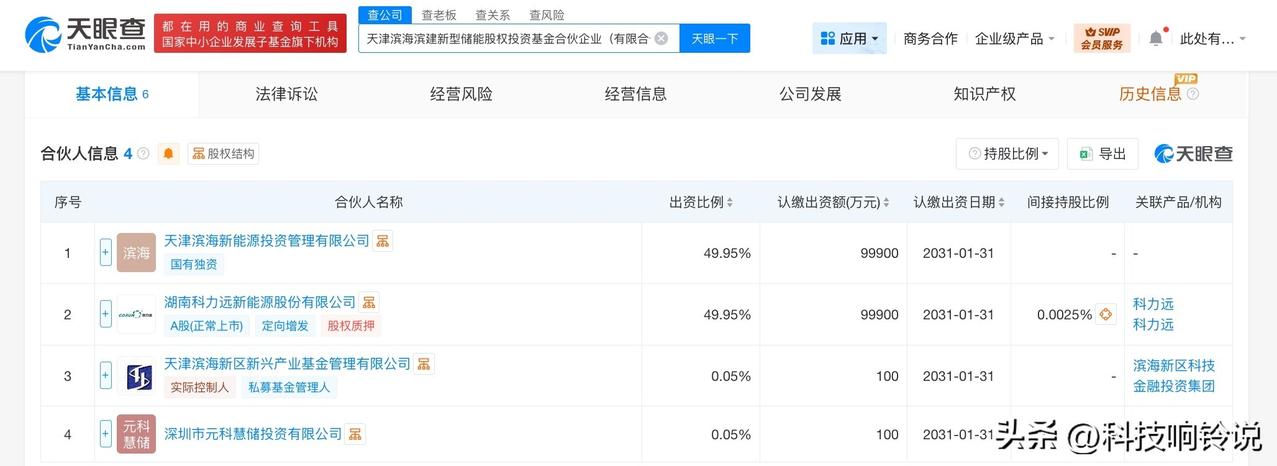Image resolution: width=1277 pixels, height=466 pixels.
Task: Click the 新兴产业基金 company logo thumbnail
Action: (x=136, y=376)
